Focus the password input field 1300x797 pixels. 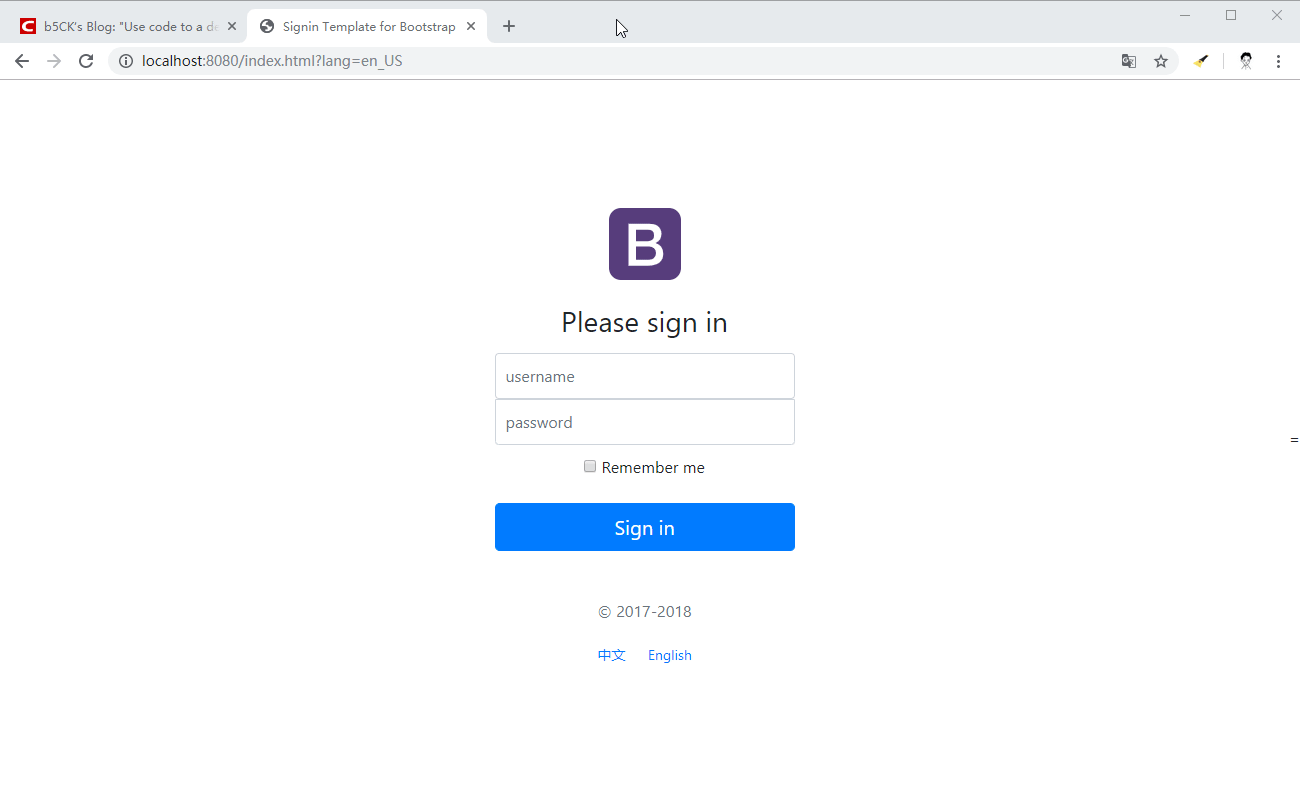pos(645,422)
